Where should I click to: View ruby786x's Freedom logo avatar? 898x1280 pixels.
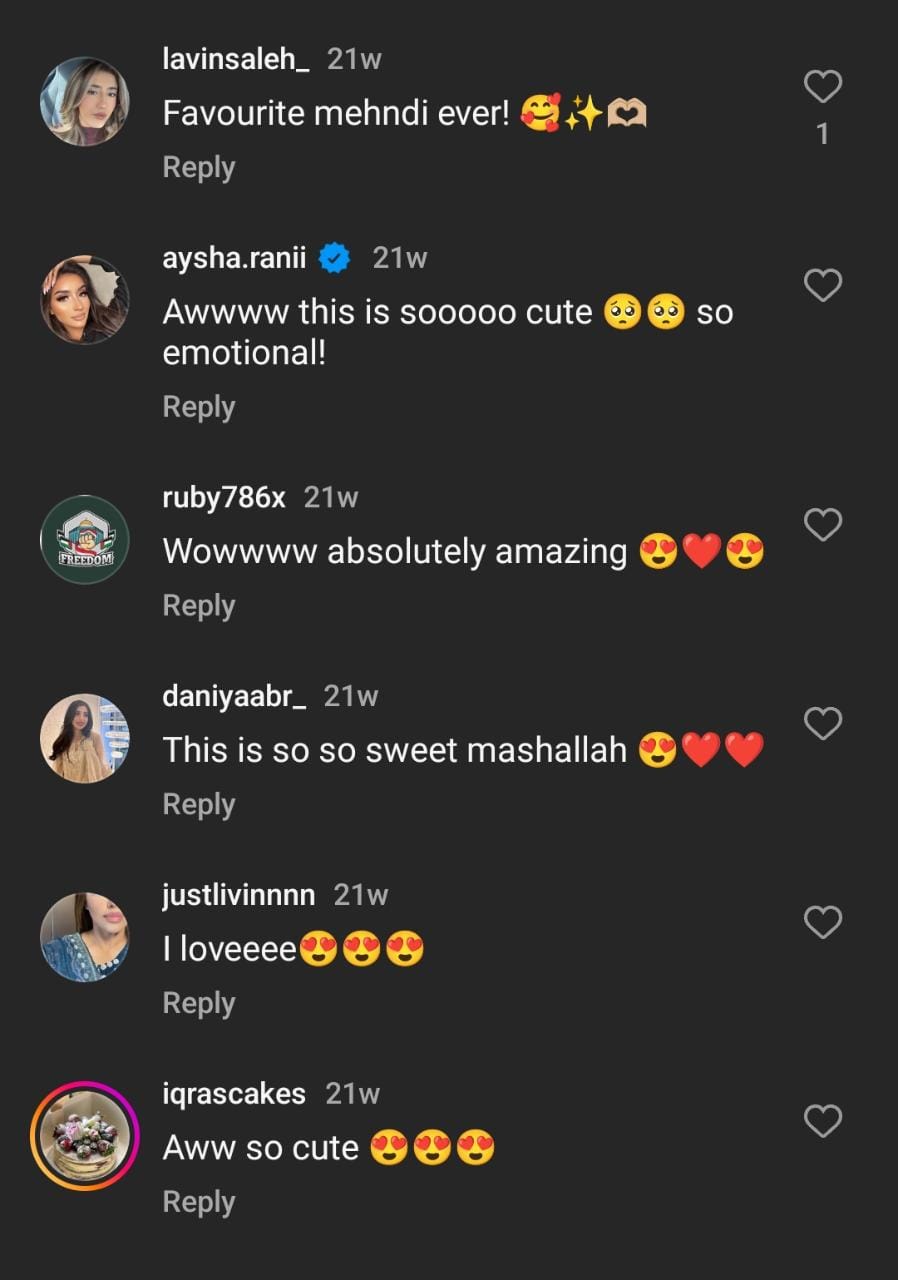click(x=85, y=539)
